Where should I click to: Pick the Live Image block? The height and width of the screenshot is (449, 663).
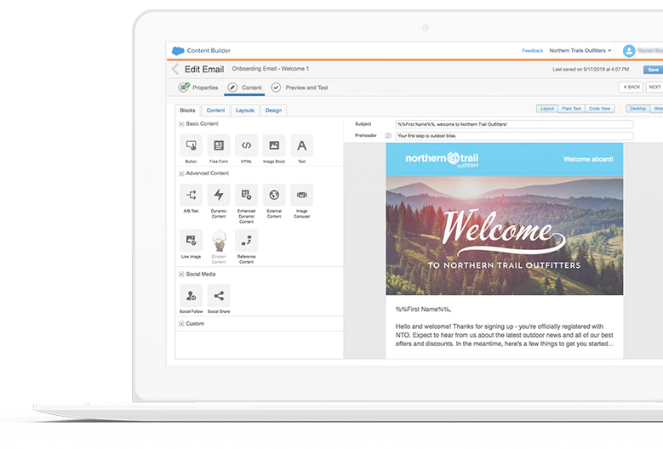pos(190,240)
